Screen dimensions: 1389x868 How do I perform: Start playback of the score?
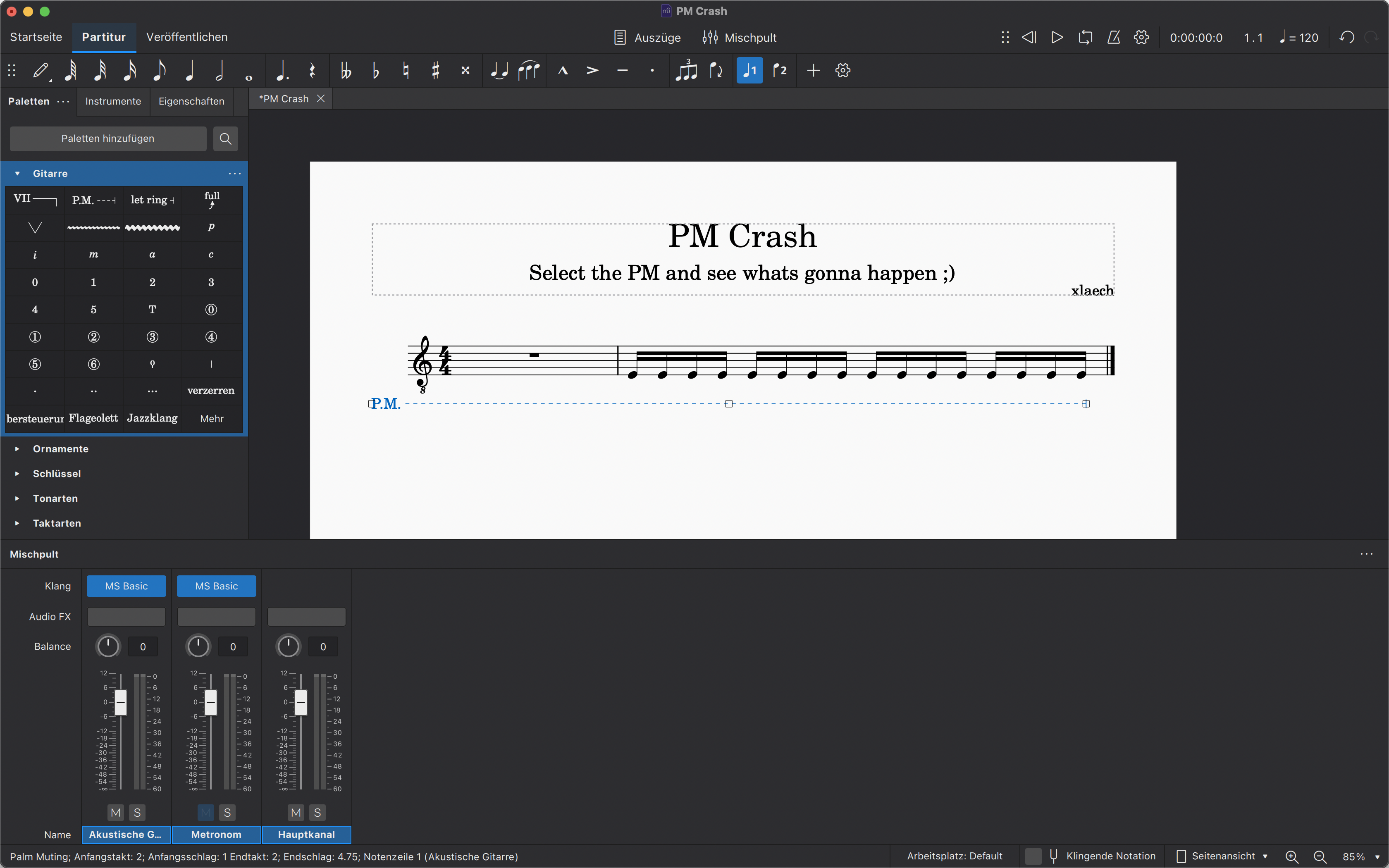tap(1056, 37)
